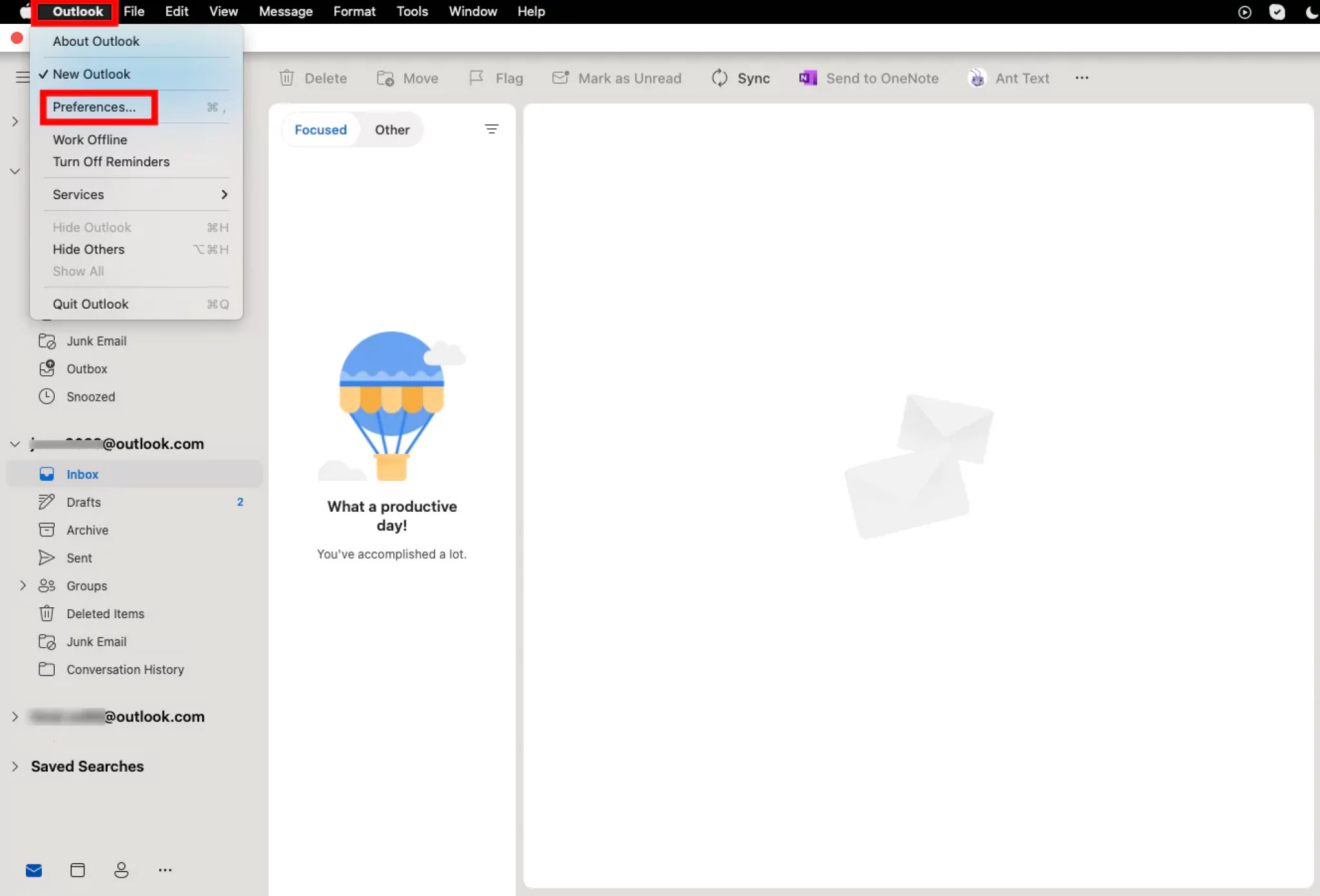
Task: Click the Send to OneNote label
Action: point(882,78)
